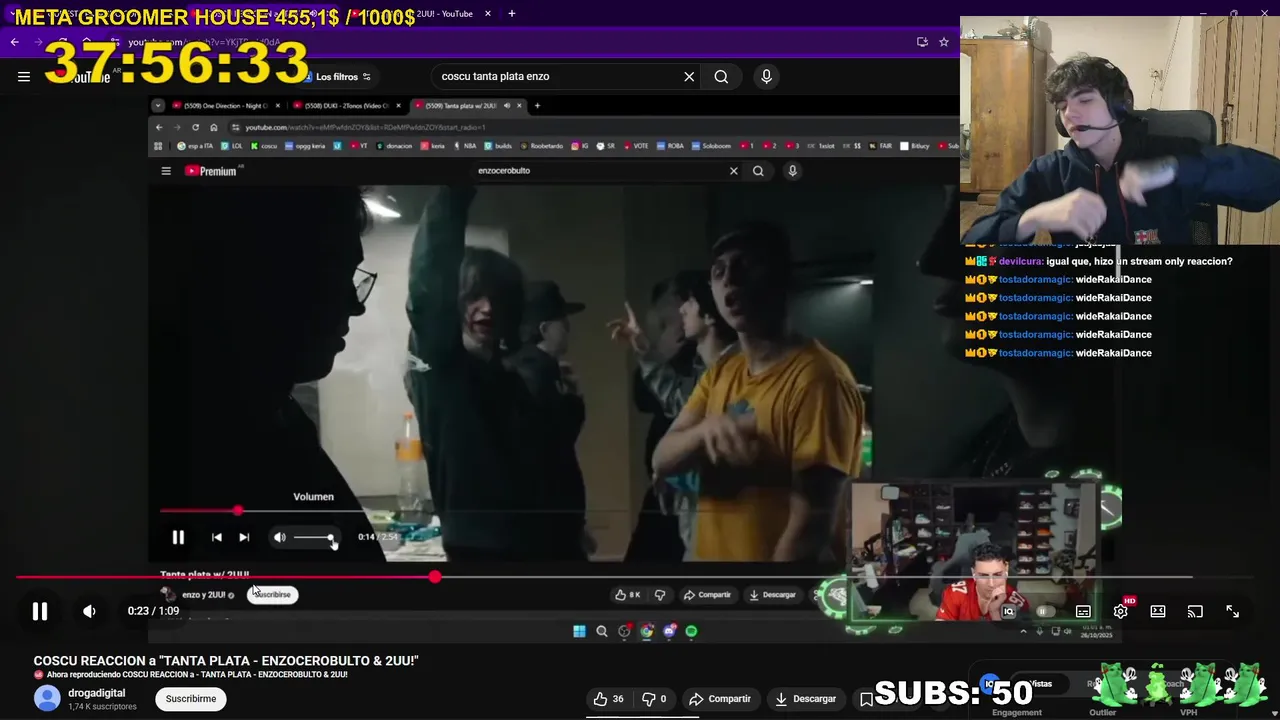Open the 'coscu' bookmark

click(264, 146)
